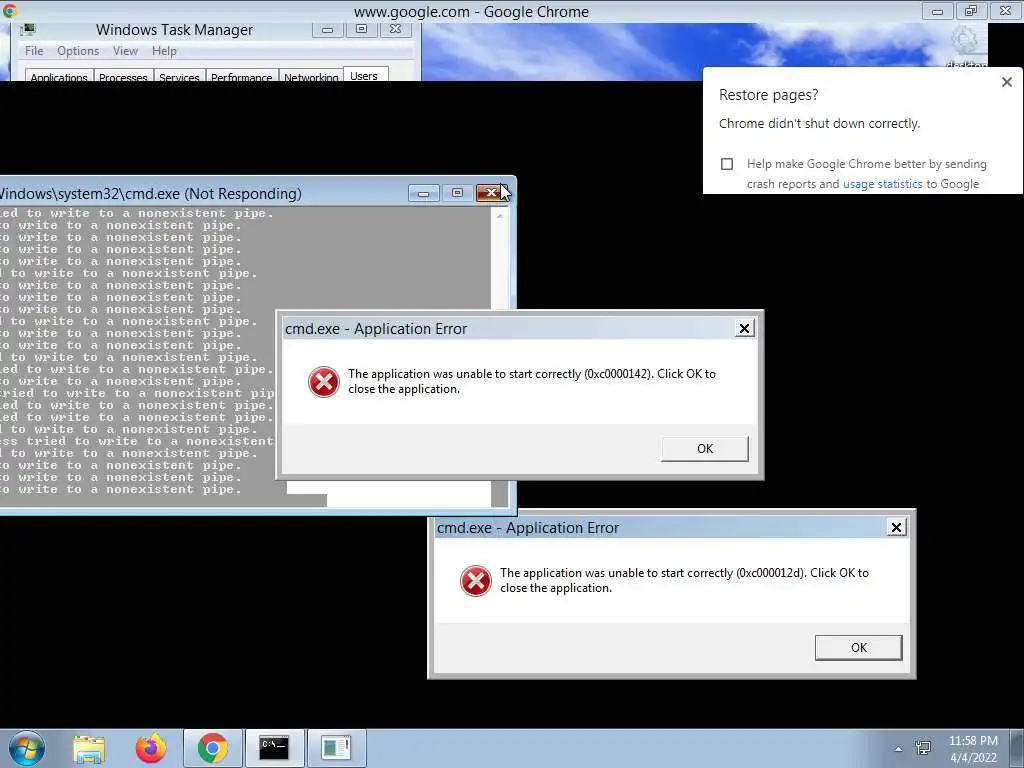
Task: Click the Task Manager title bar icon
Action: [27, 30]
